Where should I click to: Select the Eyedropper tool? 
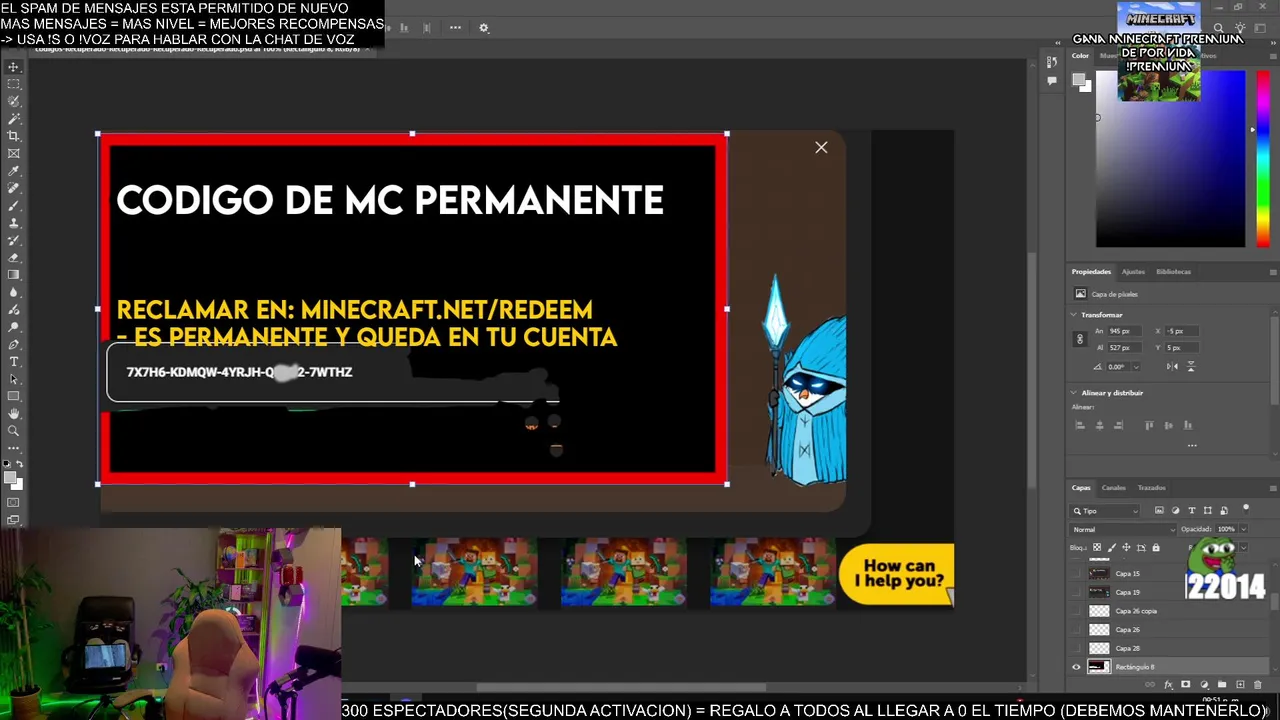tap(14, 171)
